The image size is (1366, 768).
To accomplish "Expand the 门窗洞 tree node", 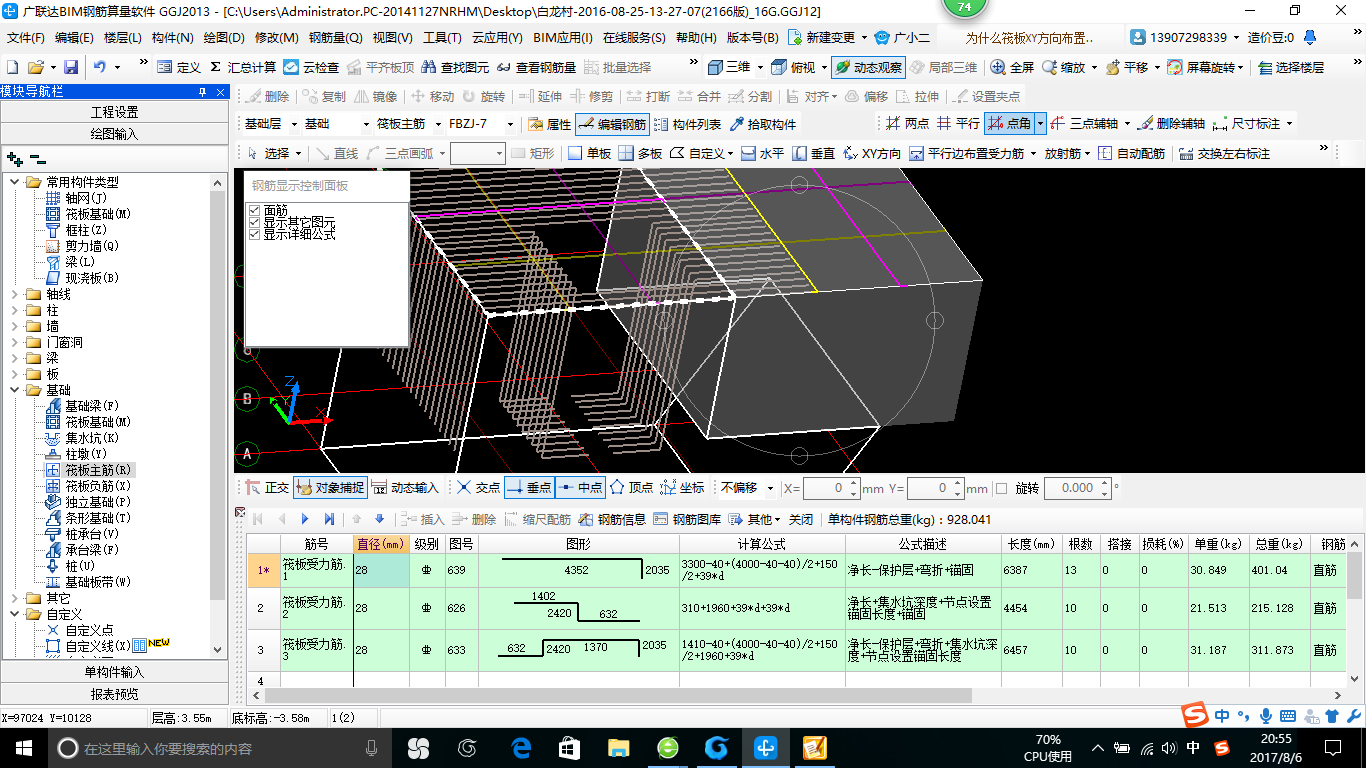I will [x=15, y=342].
